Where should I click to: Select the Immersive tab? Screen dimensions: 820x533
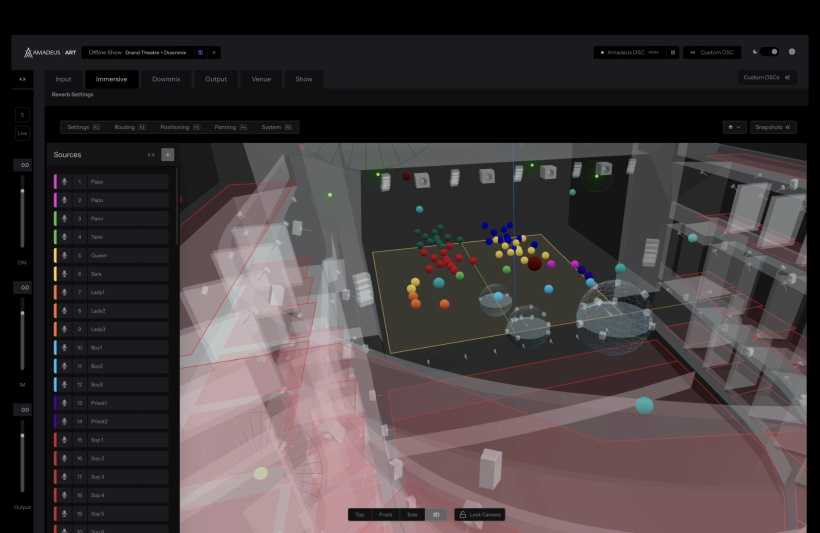(x=111, y=79)
